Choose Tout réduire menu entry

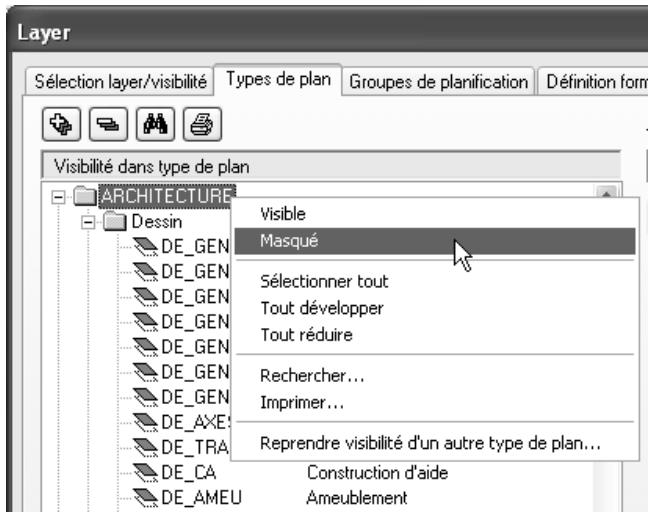pyautogui.click(x=435, y=335)
